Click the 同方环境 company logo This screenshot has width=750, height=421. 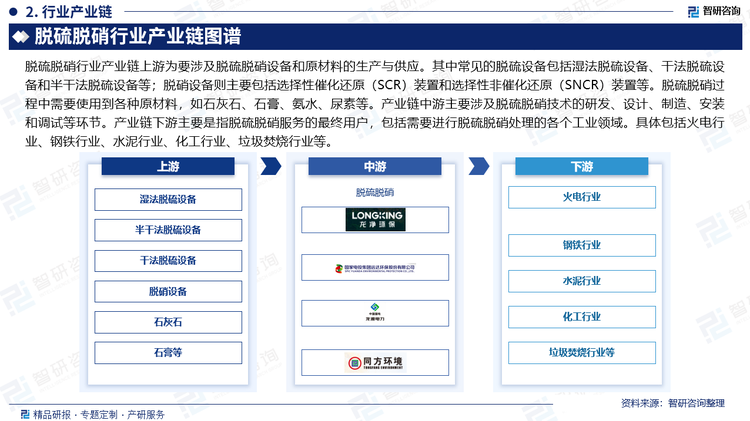click(x=375, y=363)
